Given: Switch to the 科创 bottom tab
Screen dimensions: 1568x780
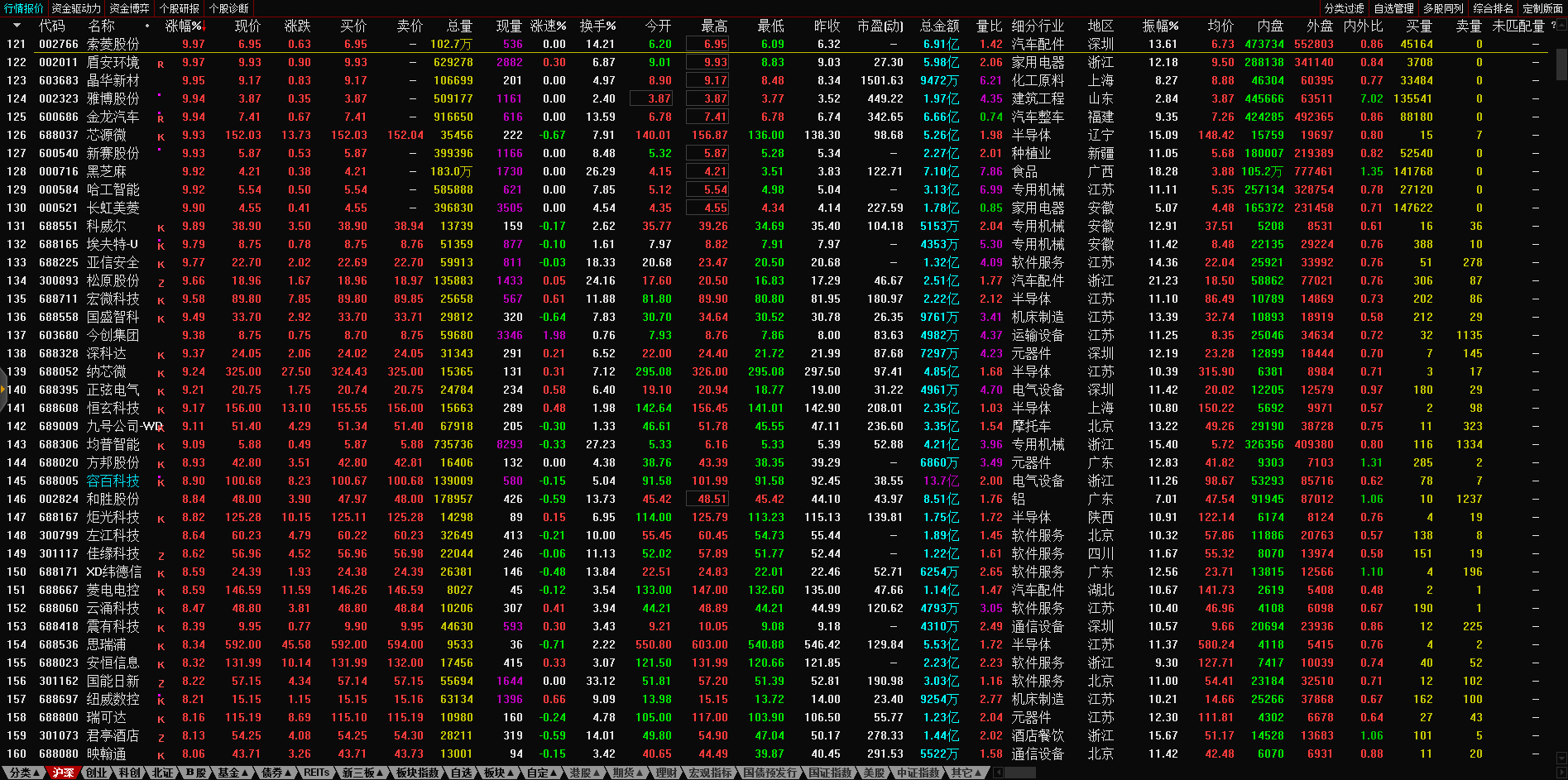Looking at the screenshot, I should coord(129,773).
